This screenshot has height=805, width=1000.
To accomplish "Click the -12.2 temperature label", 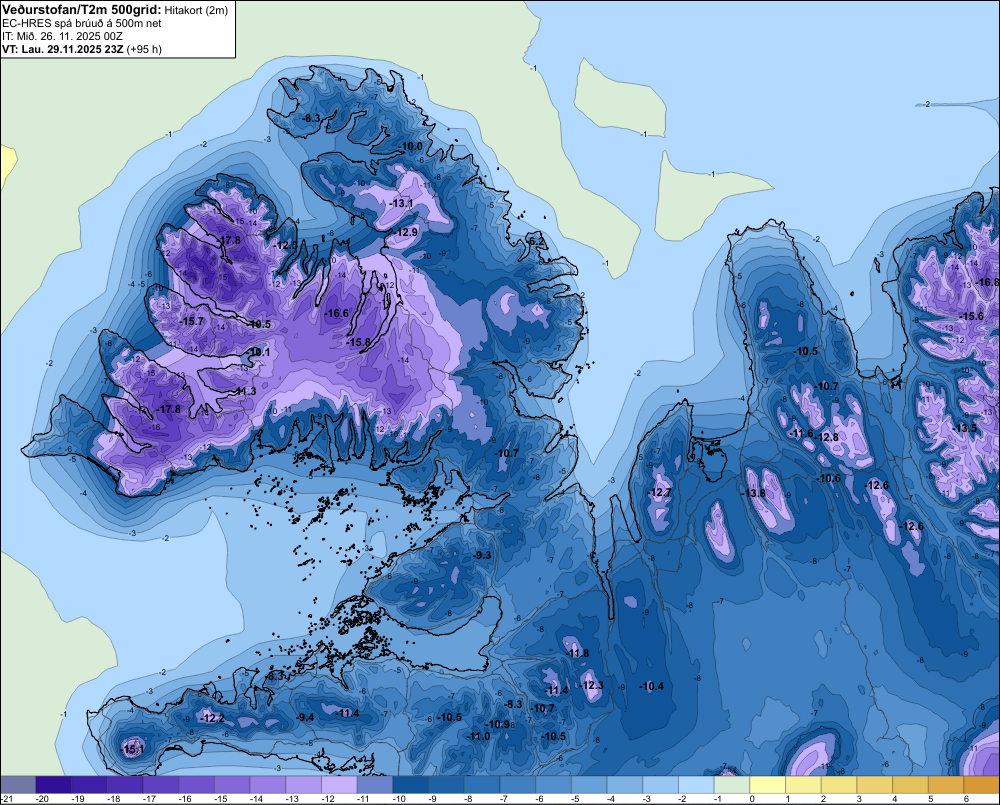I will click(x=213, y=718).
